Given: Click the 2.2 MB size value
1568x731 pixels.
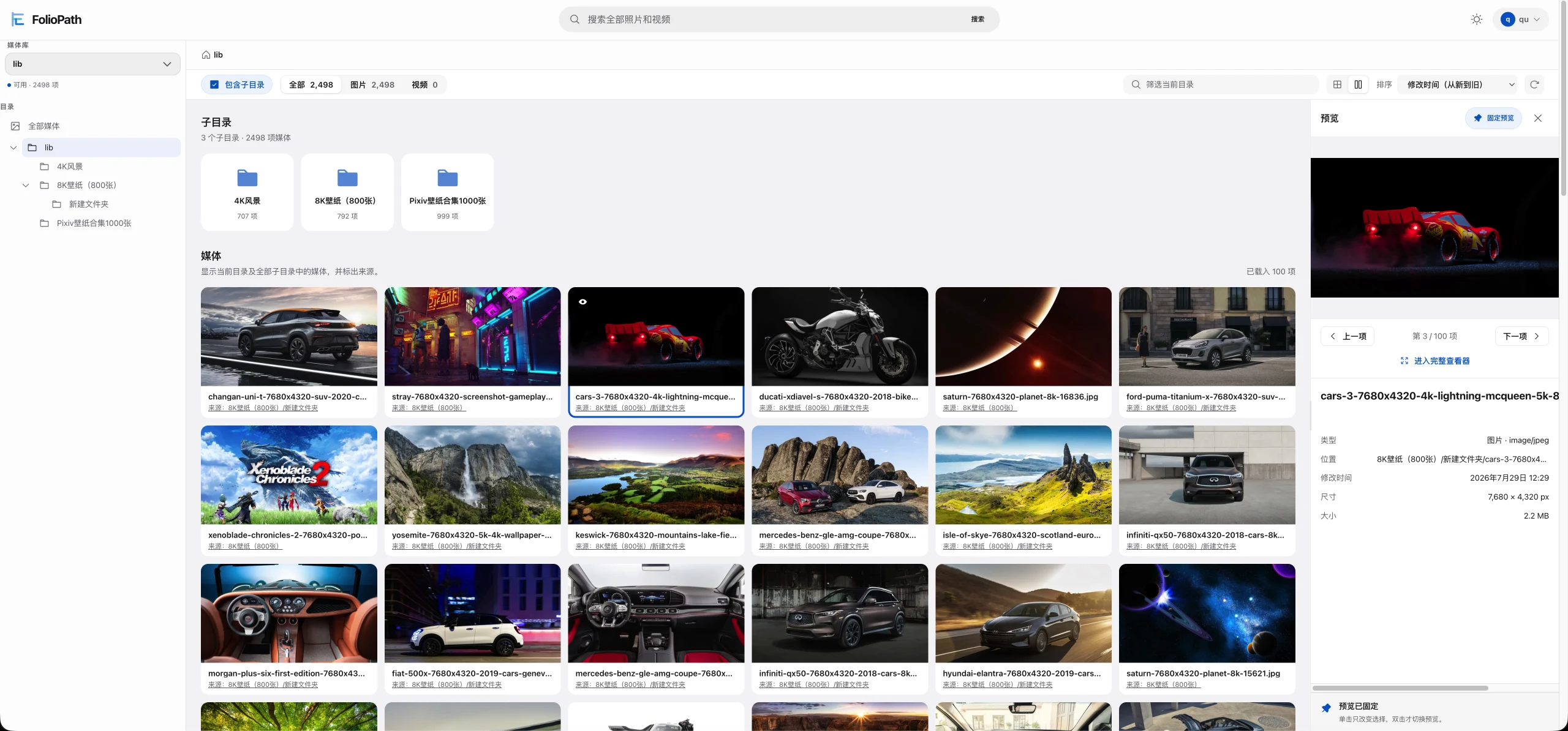Looking at the screenshot, I should (1536, 516).
